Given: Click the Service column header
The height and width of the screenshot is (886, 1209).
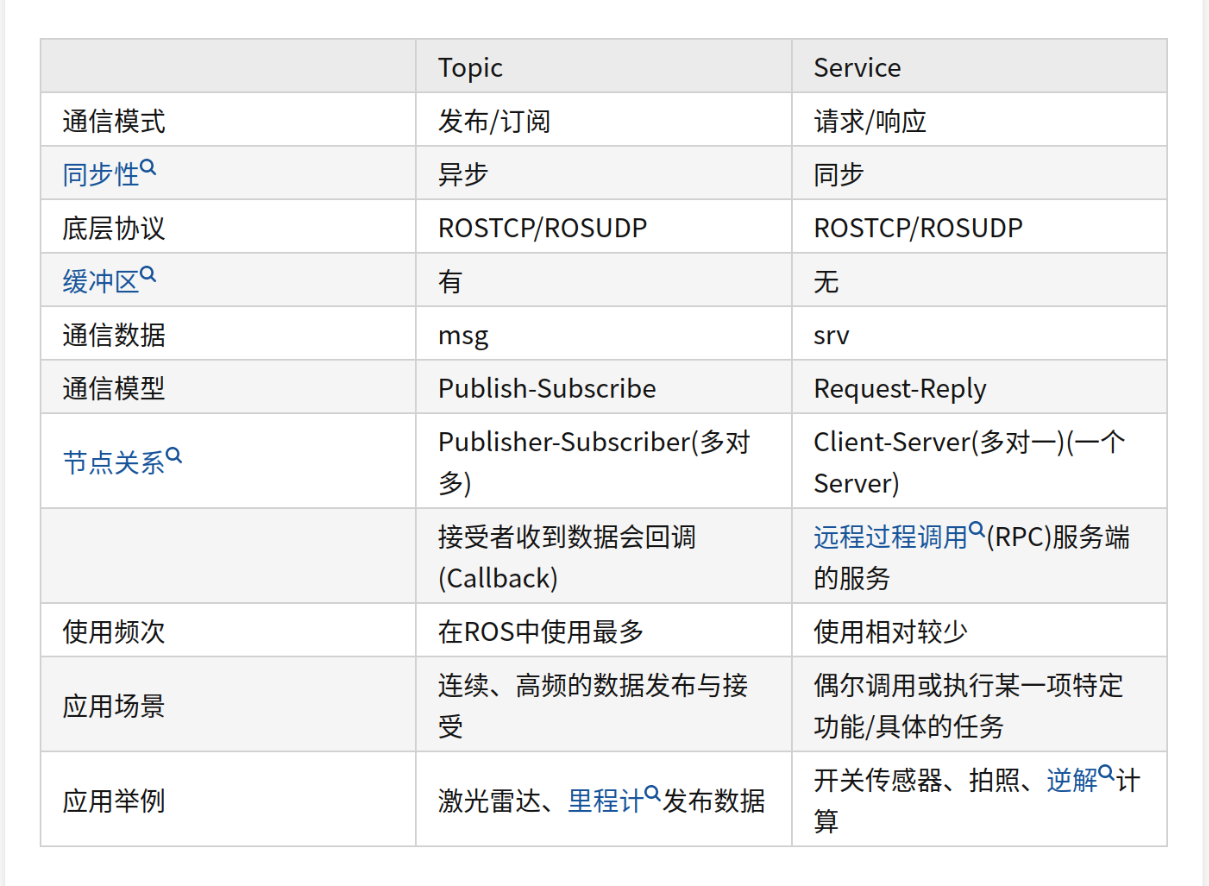Looking at the screenshot, I should tap(857, 68).
